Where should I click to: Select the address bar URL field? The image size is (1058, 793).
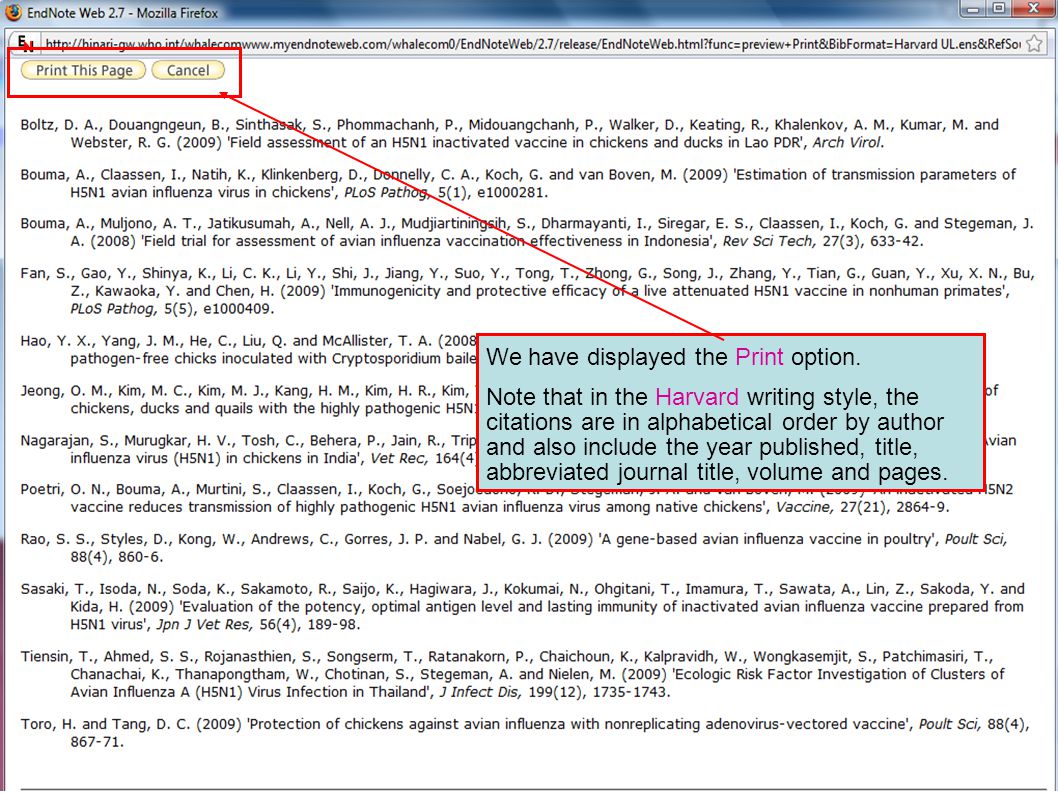pos(532,44)
